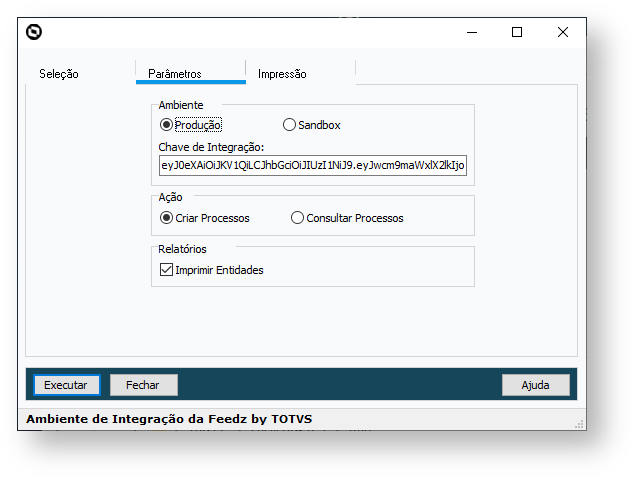This screenshot has height=479, width=635.
Task: Click status bar text Ambiente de Integração da Feedz
Action: (x=169, y=419)
